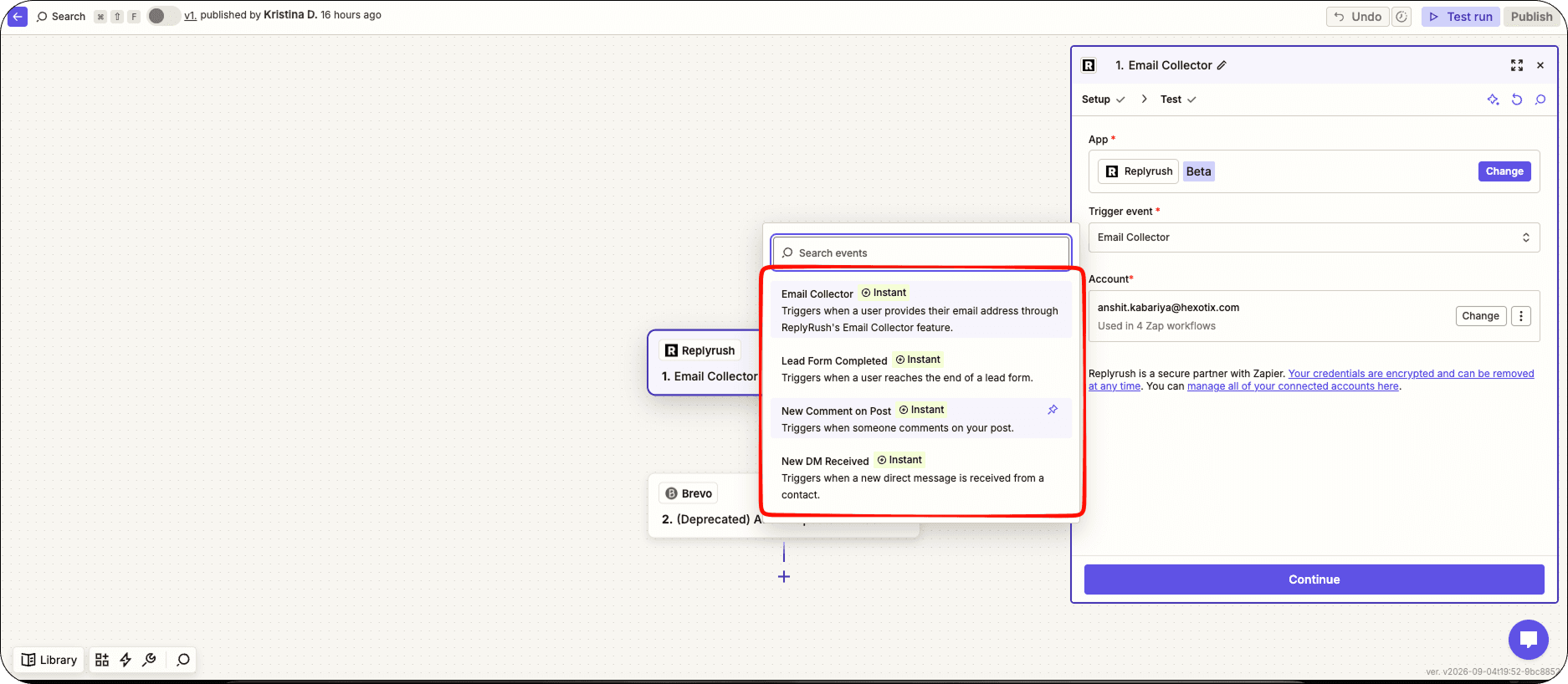Click the refresh icon in panel header
Image resolution: width=1568 pixels, height=684 pixels.
click(1517, 100)
